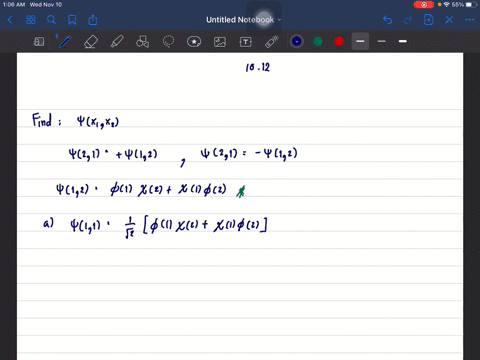Choose the green pen color

point(318,41)
